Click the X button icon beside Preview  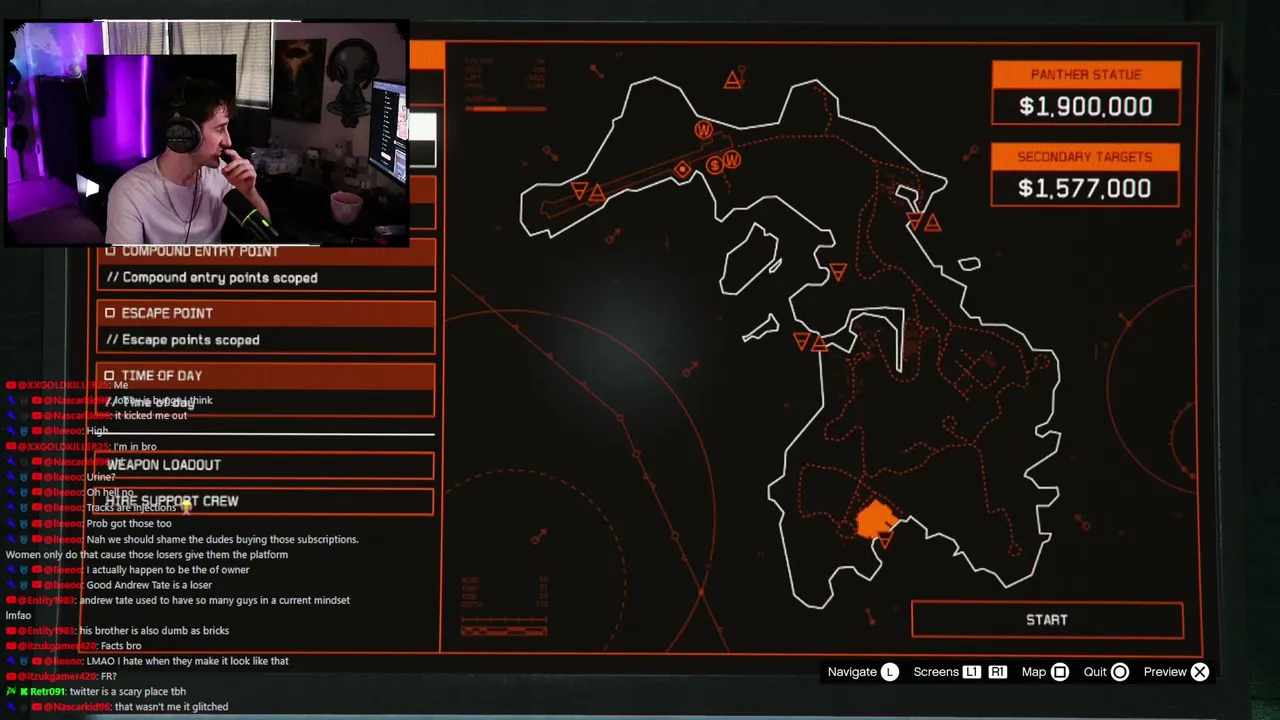point(1200,672)
